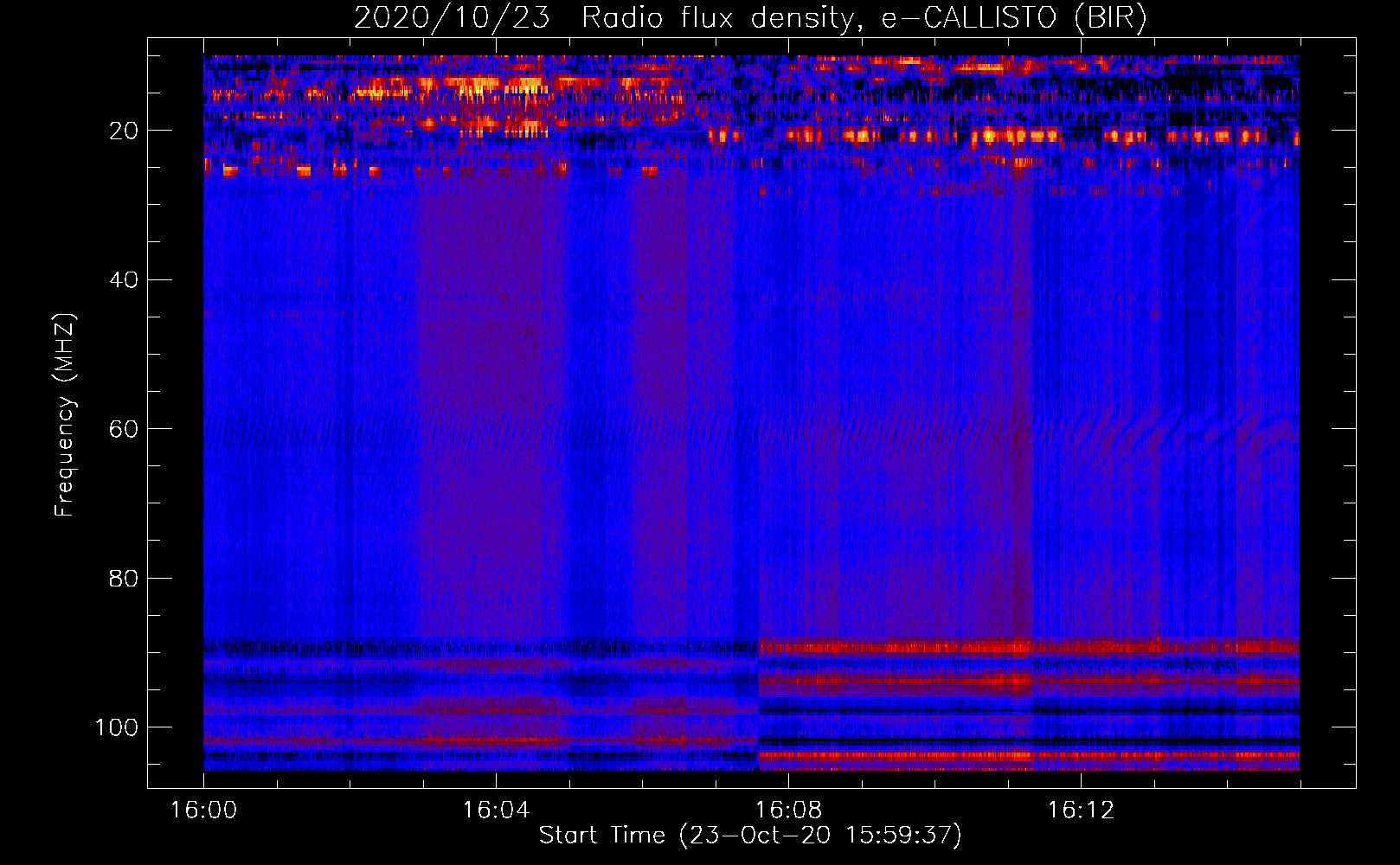Click the 16:08 time tick label
The width and height of the screenshot is (1400, 865).
click(788, 811)
